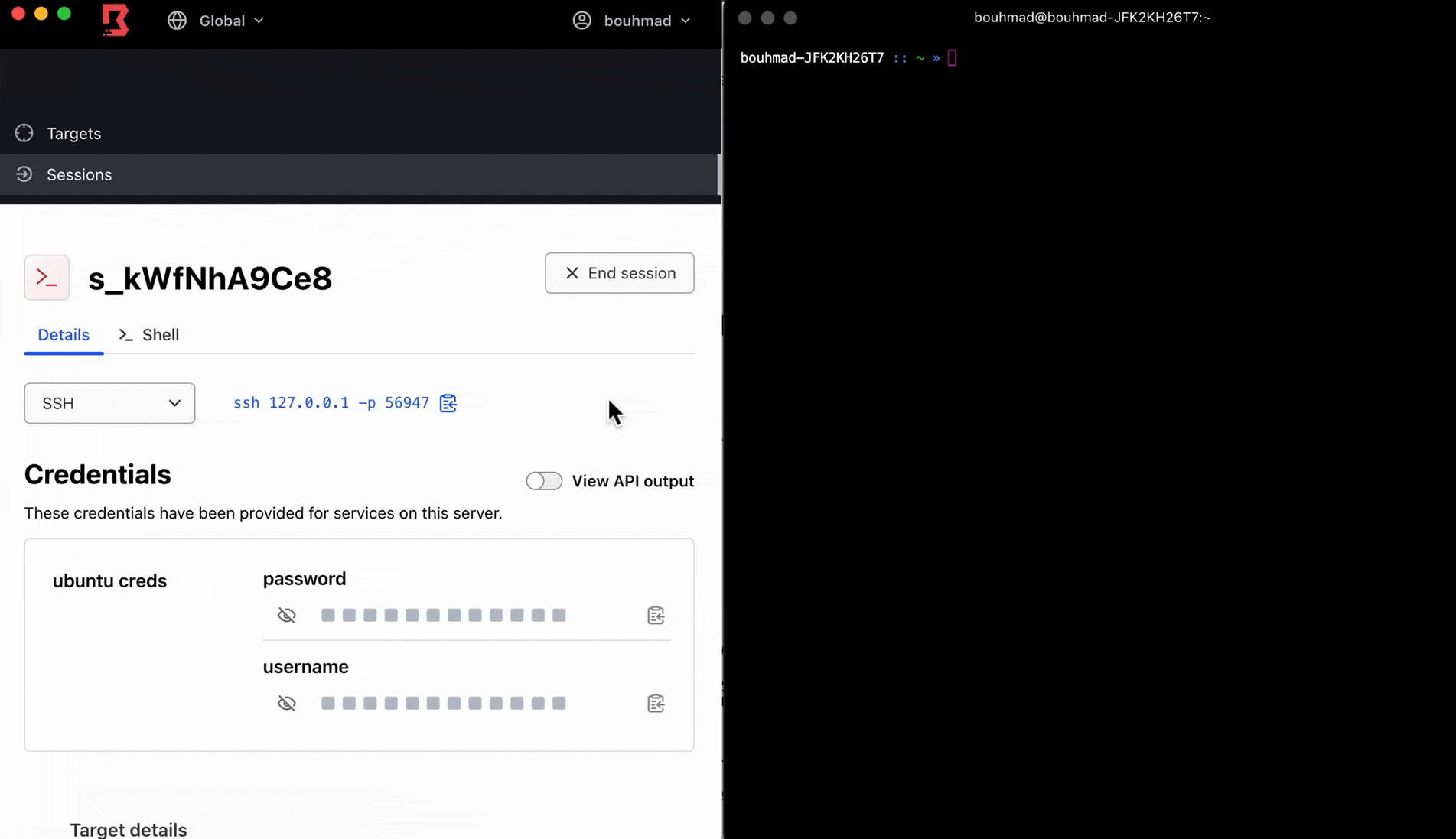The width and height of the screenshot is (1456, 839).
Task: Click the Targets crosshair icon in sidebar
Action: 24,133
